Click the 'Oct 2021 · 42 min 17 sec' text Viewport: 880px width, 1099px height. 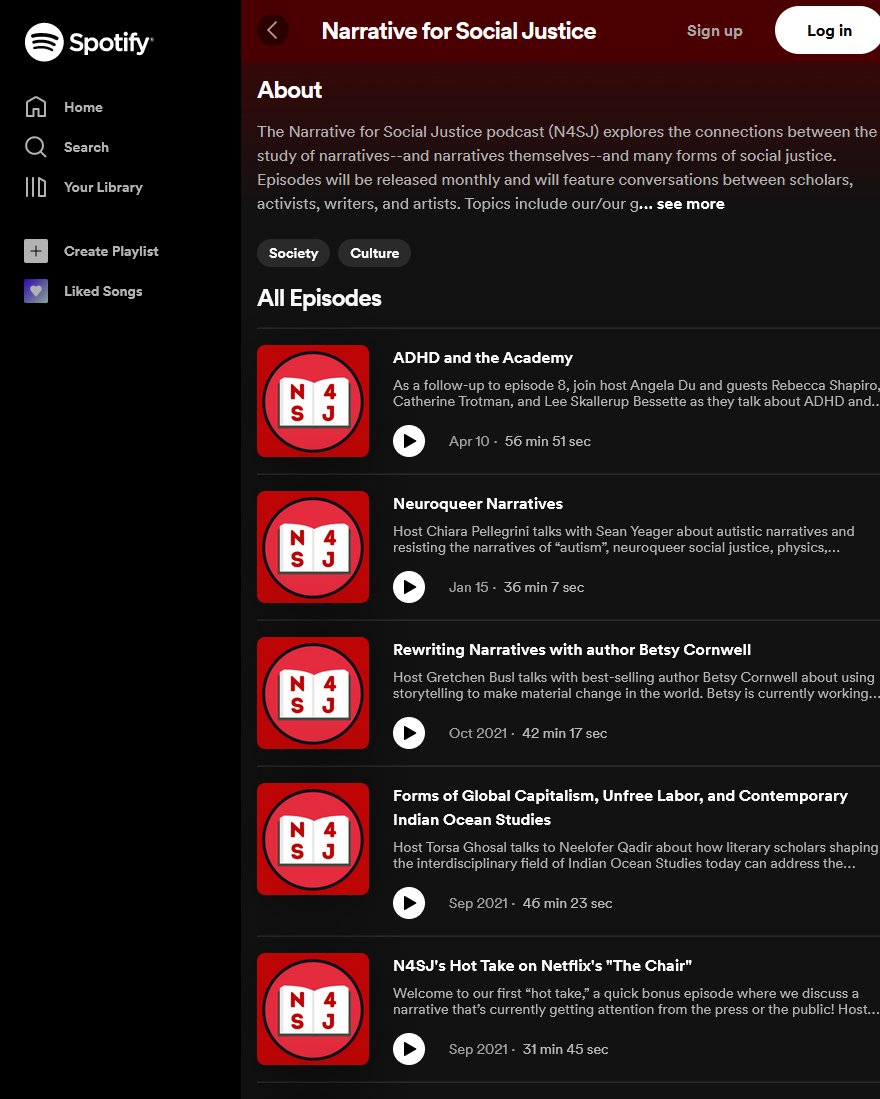click(x=528, y=733)
